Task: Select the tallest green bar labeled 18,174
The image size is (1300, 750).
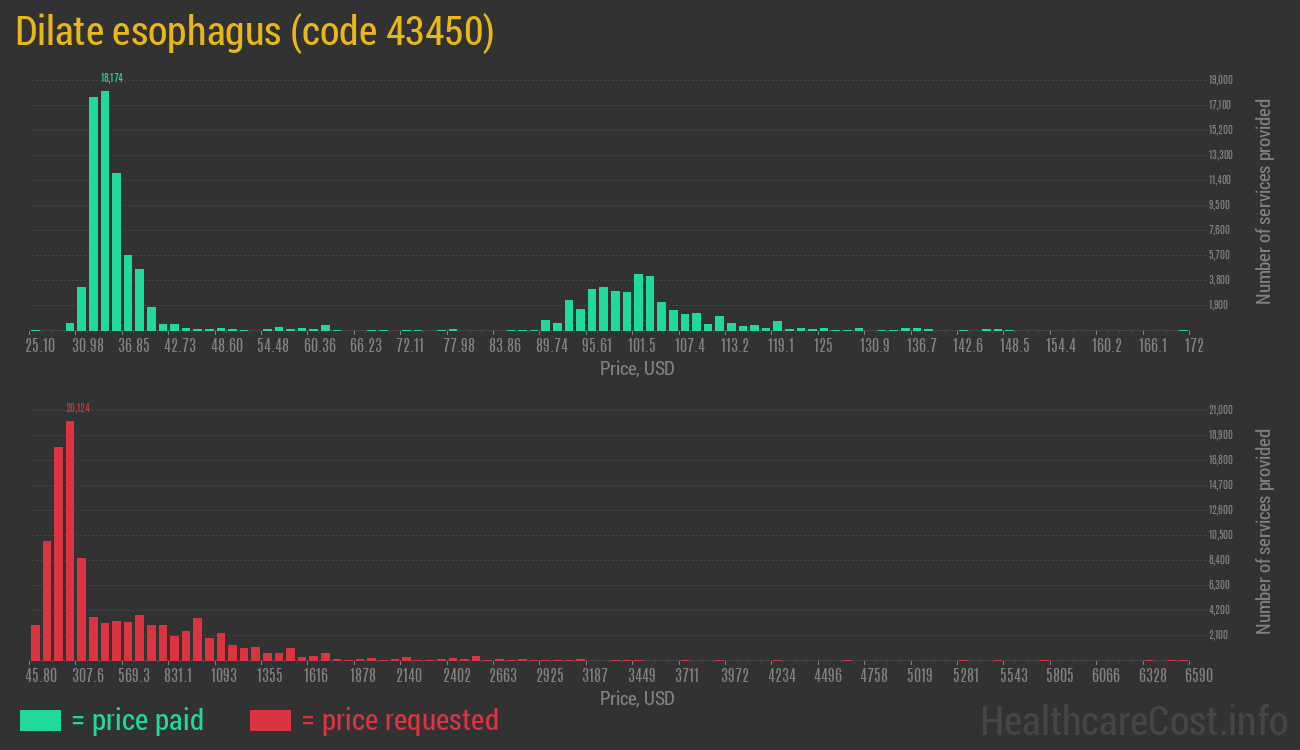Action: click(x=105, y=210)
